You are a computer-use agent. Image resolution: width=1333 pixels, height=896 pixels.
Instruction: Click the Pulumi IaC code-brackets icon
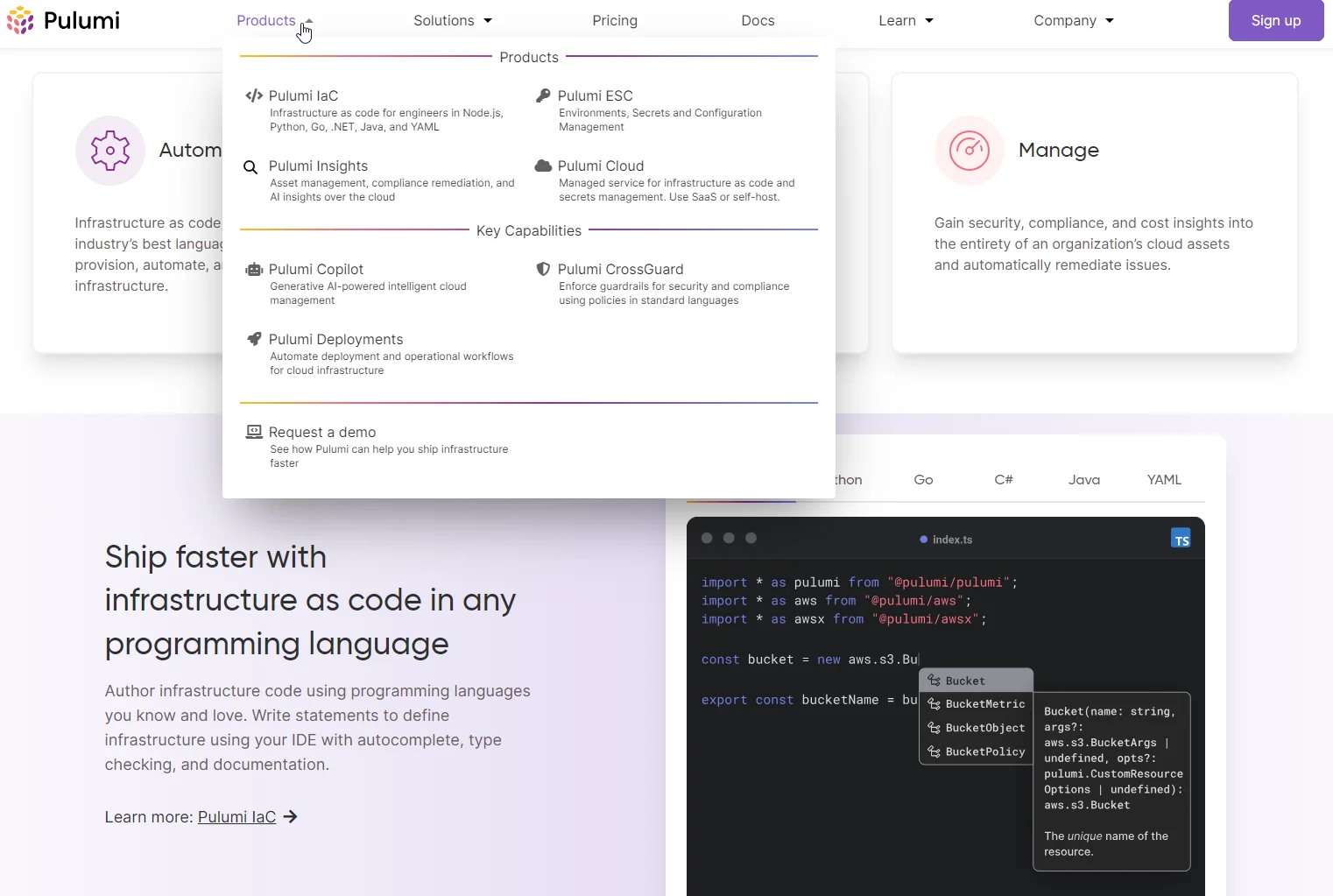click(x=254, y=95)
